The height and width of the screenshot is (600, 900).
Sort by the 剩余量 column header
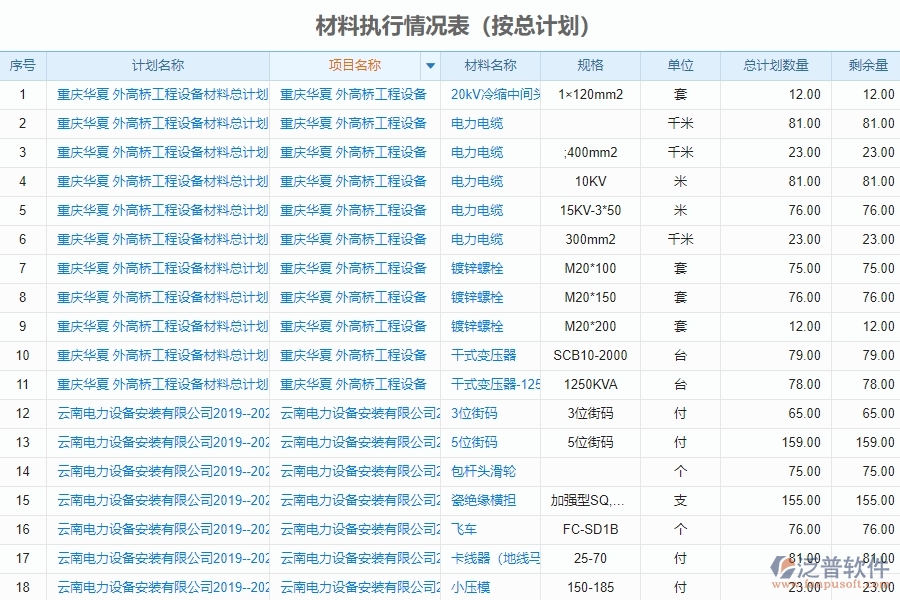[x=864, y=65]
